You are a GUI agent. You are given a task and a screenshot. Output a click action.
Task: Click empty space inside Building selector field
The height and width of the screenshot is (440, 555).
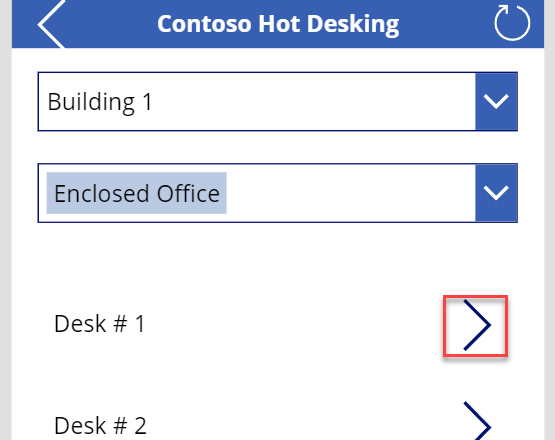click(311, 102)
